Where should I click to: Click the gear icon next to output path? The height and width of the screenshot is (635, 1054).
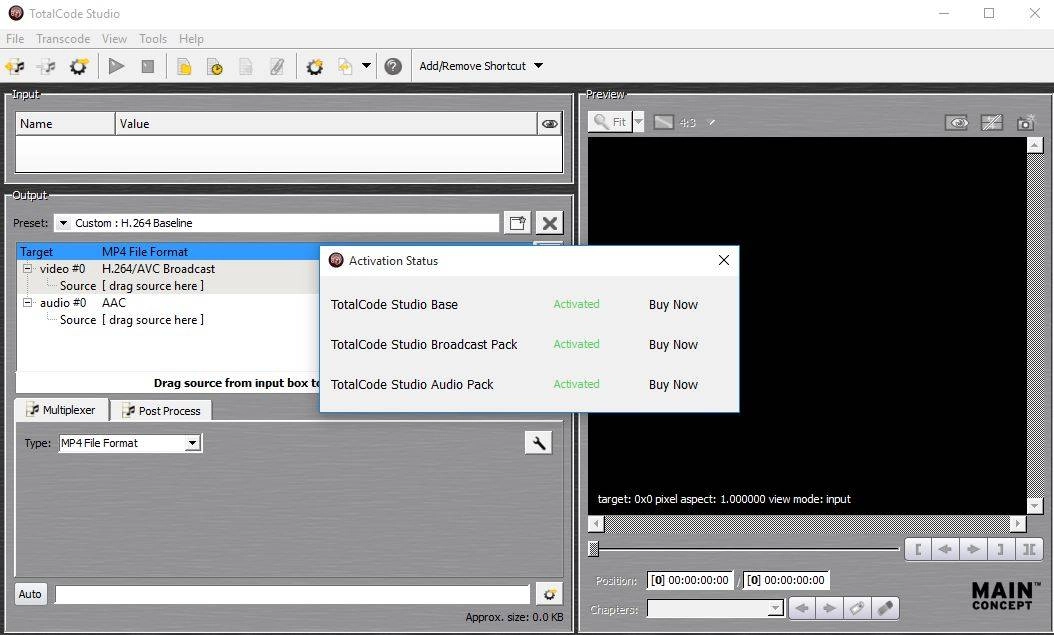tap(550, 594)
